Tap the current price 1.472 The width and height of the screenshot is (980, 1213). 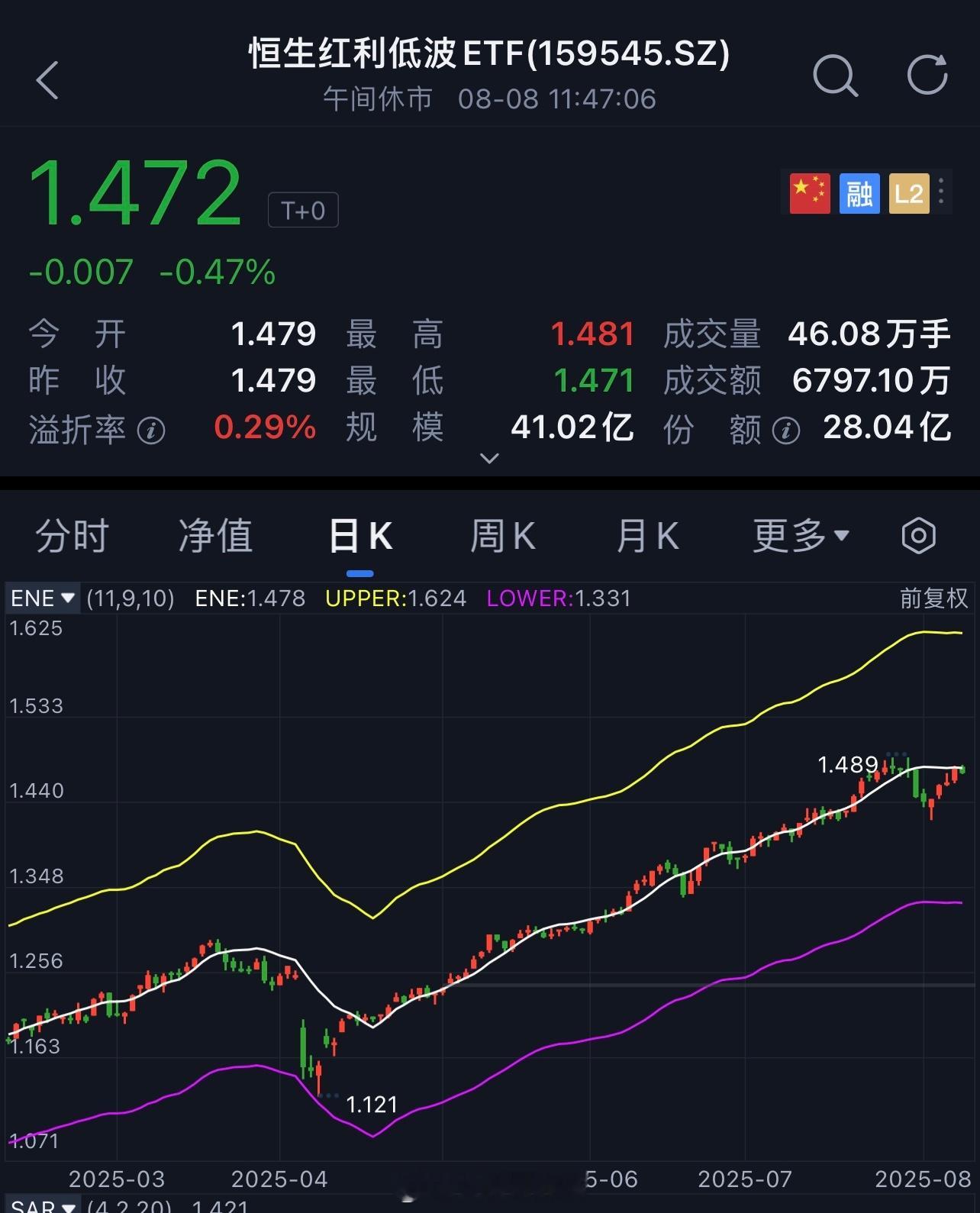135,193
